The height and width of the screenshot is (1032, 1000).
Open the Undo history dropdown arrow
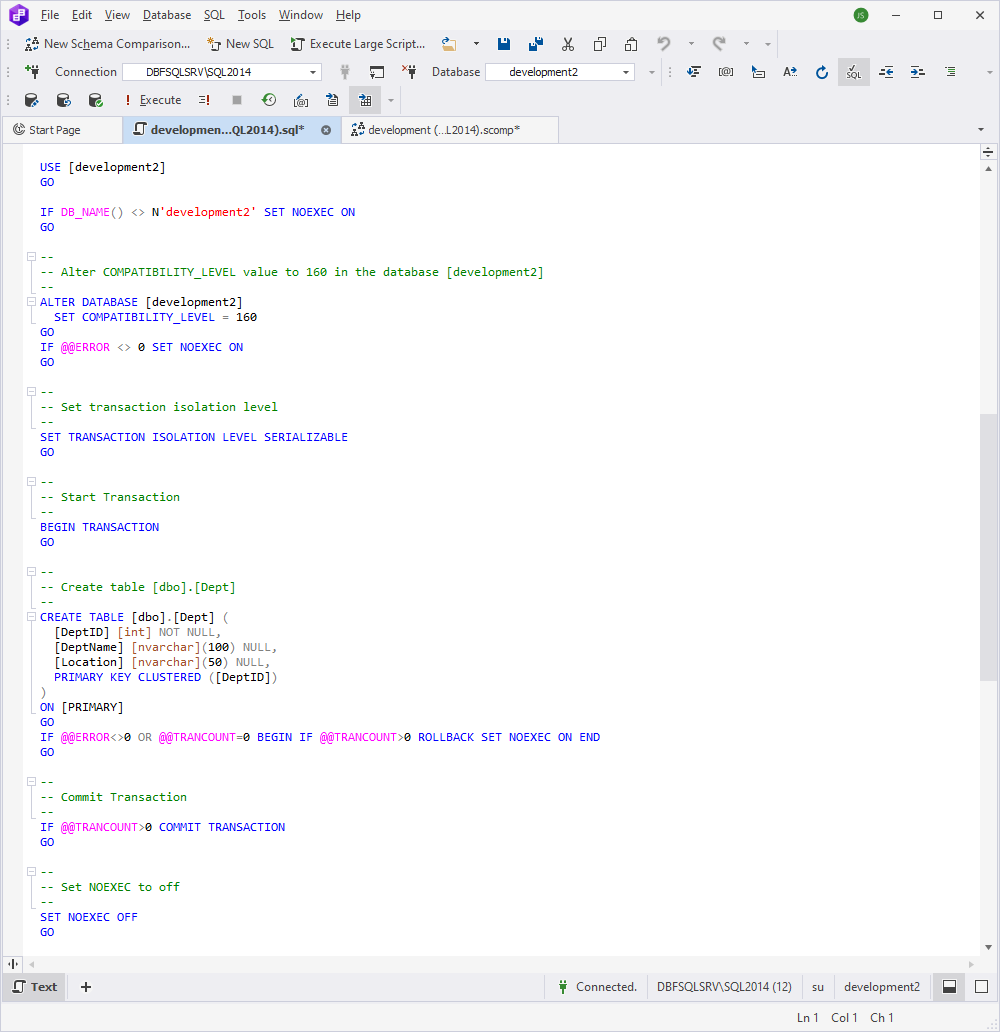(691, 44)
